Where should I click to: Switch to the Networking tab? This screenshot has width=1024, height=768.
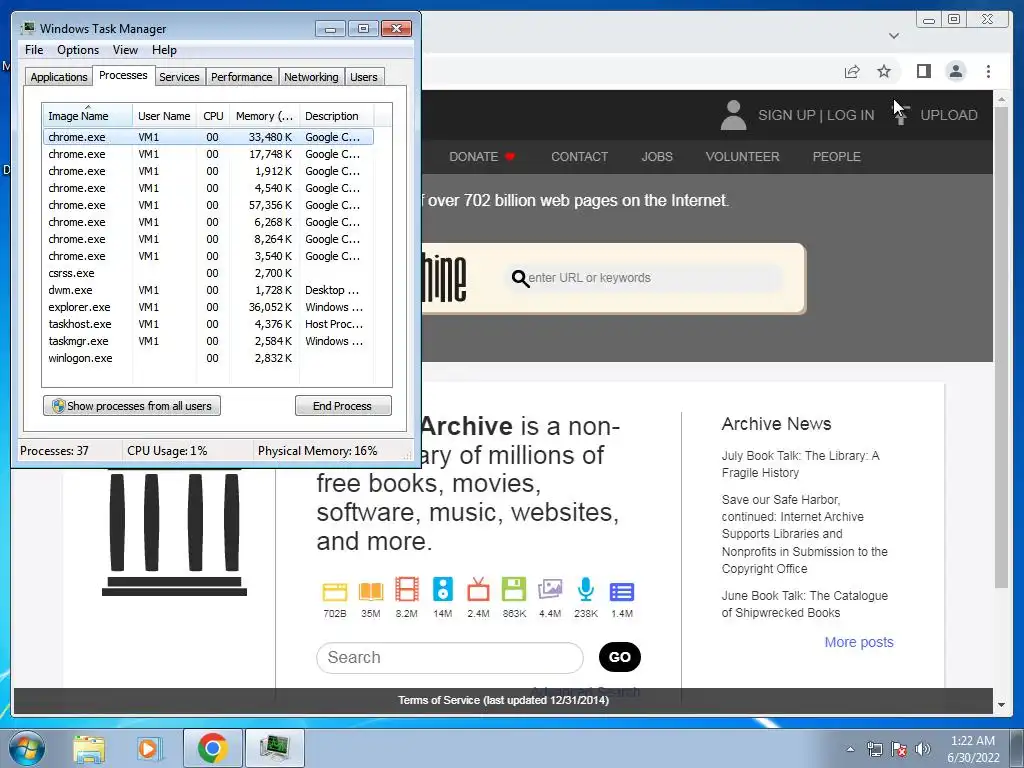pyautogui.click(x=311, y=77)
